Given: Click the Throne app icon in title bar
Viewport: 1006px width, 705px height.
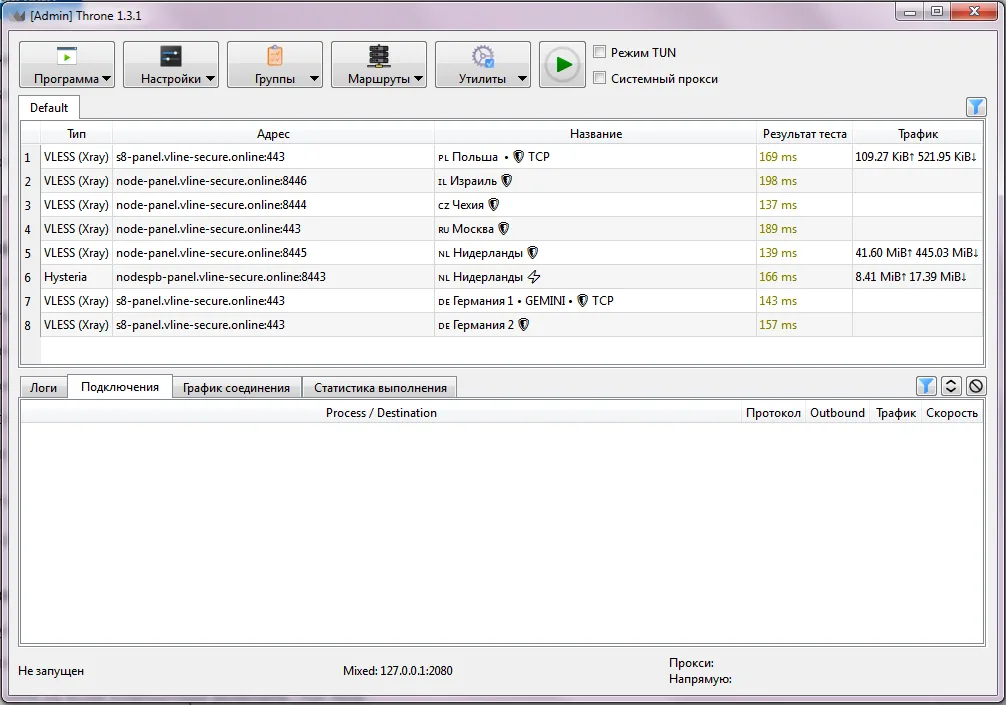Looking at the screenshot, I should (x=18, y=15).
